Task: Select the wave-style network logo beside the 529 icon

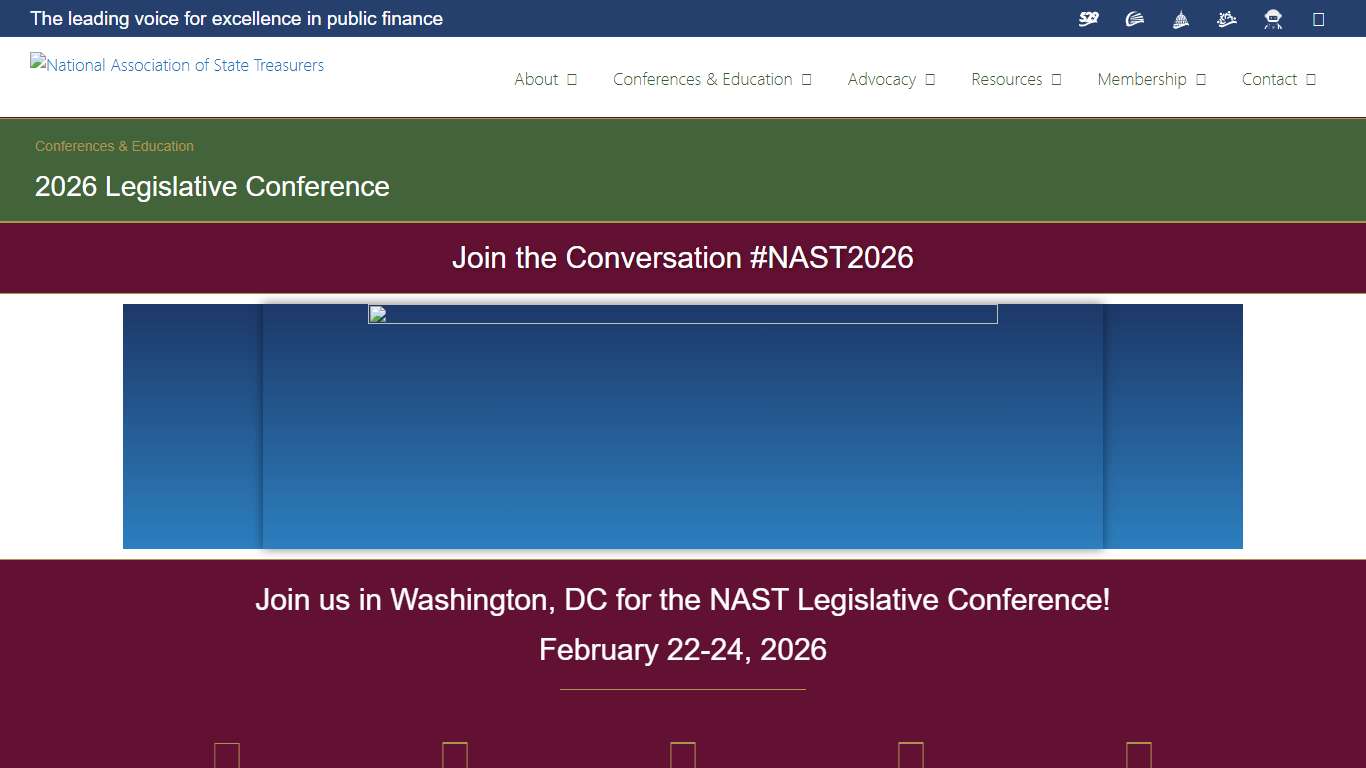Action: pyautogui.click(x=1135, y=18)
